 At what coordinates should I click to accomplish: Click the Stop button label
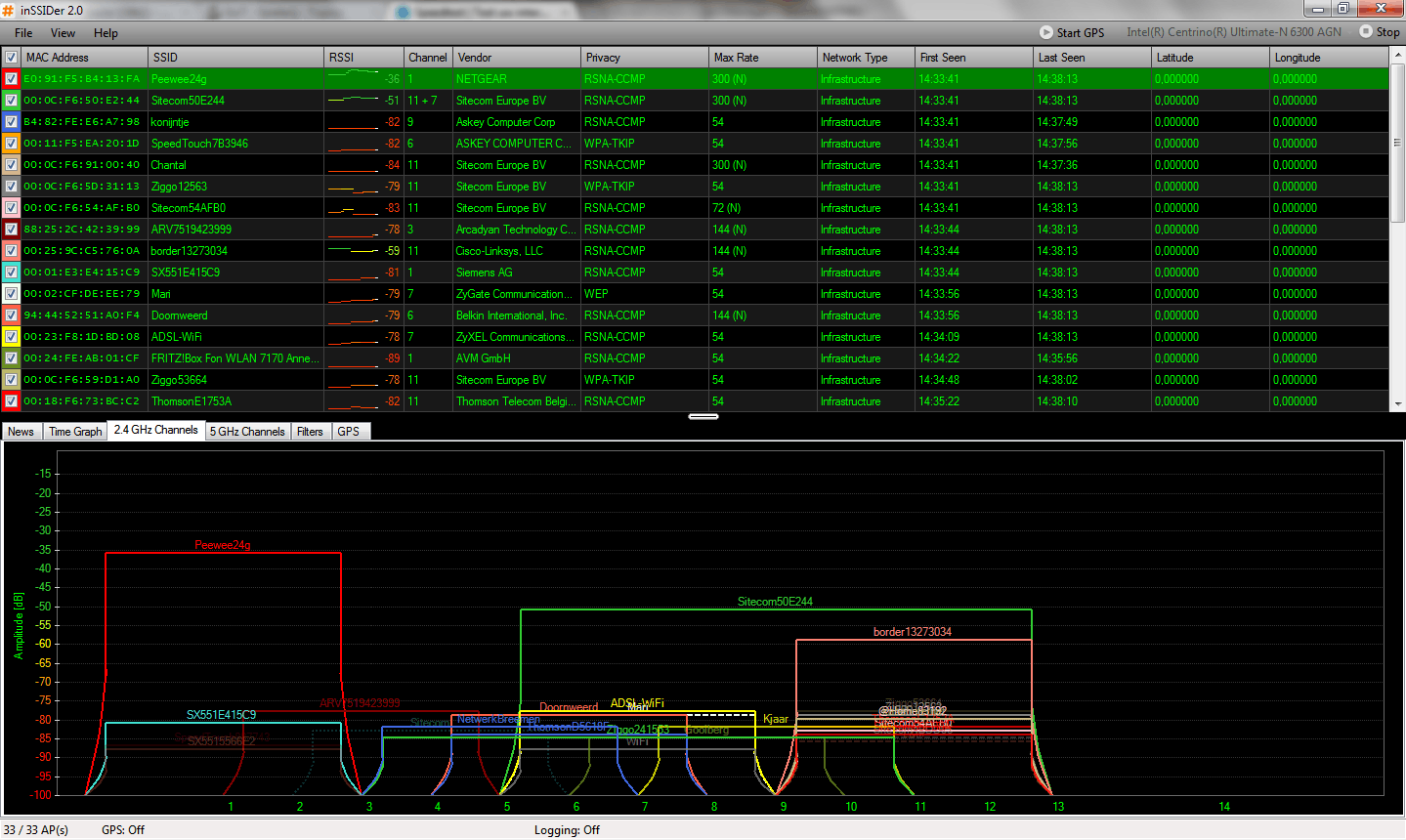point(1388,32)
